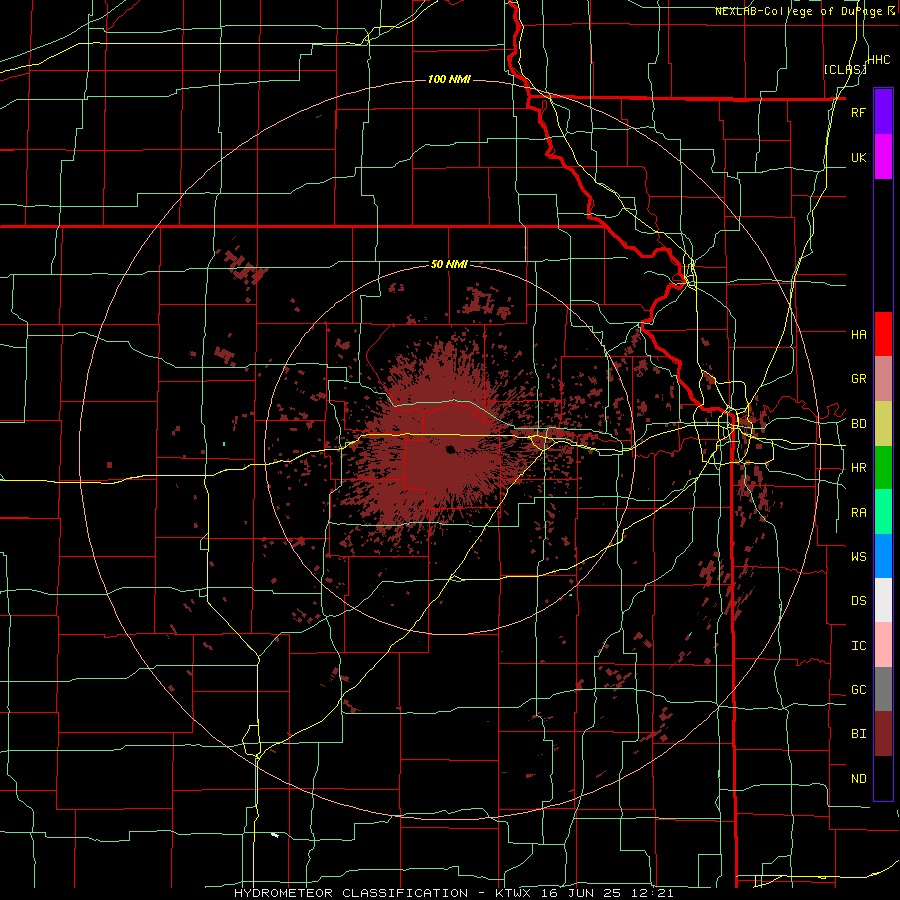Click the ND legend label

point(858,779)
